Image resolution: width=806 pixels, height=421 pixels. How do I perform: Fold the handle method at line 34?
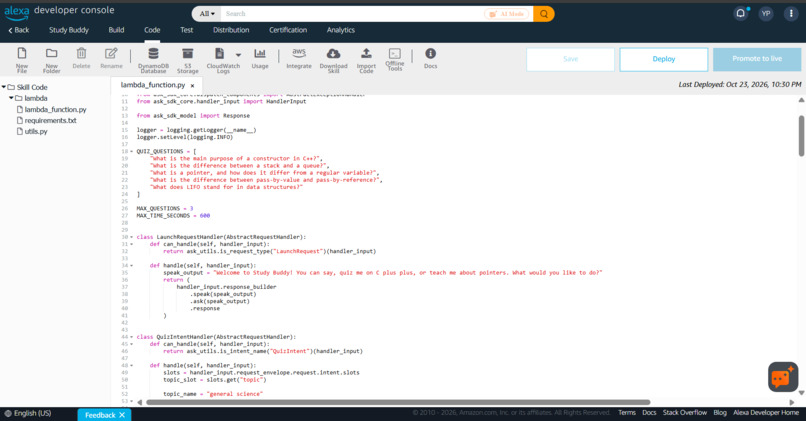tap(132, 266)
